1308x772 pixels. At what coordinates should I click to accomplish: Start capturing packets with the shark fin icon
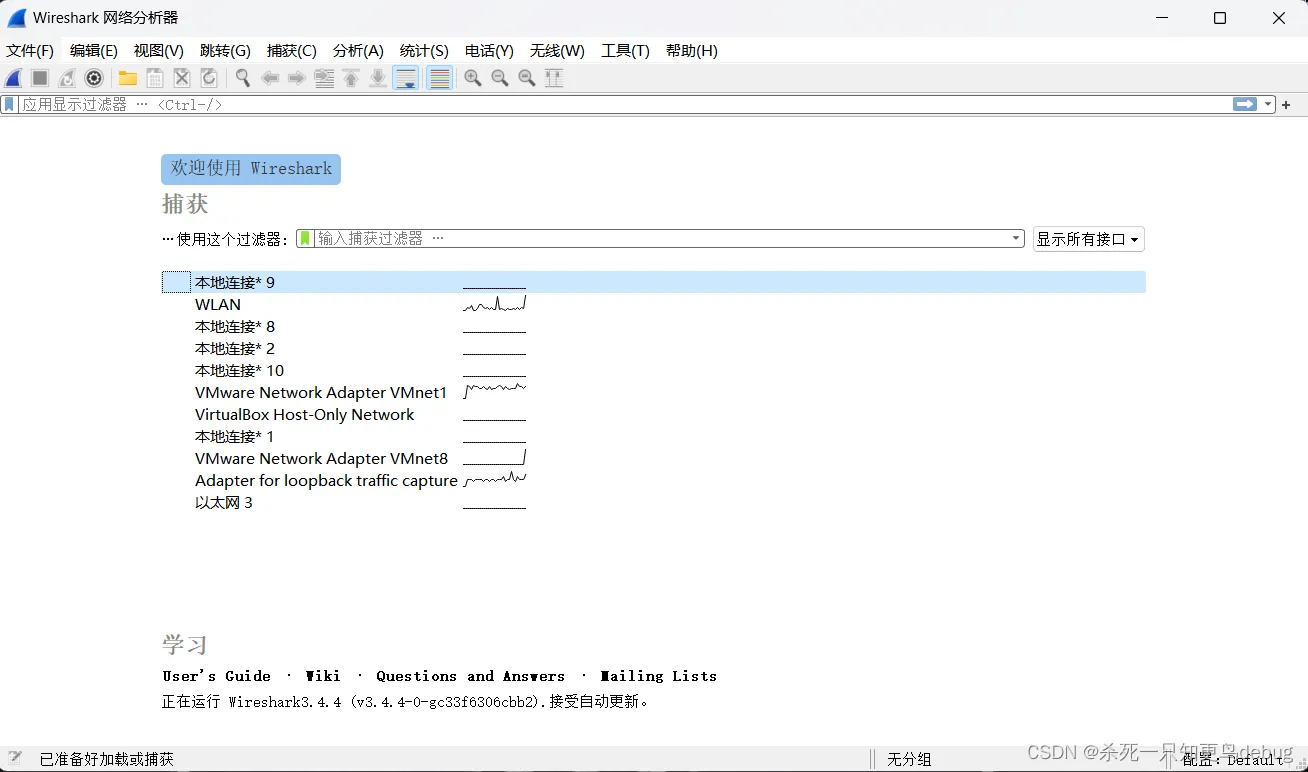pyautogui.click(x=14, y=78)
